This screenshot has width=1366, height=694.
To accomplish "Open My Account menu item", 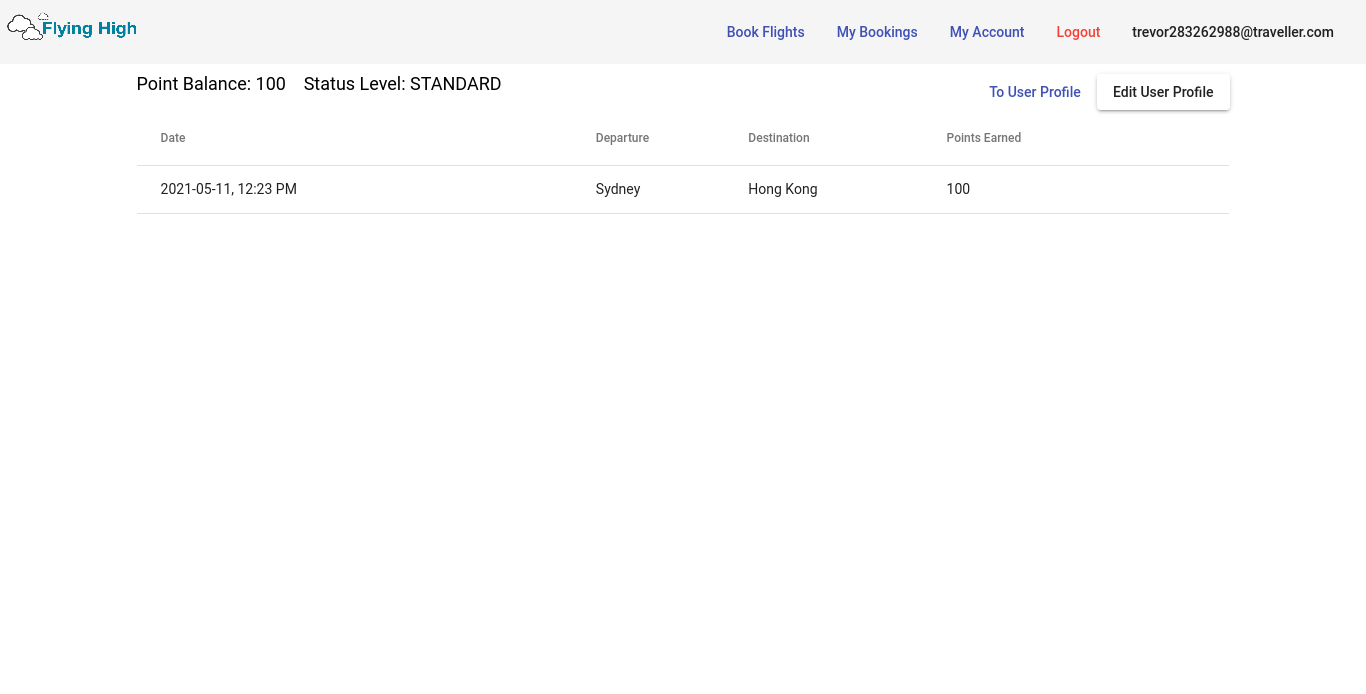I will [x=987, y=32].
